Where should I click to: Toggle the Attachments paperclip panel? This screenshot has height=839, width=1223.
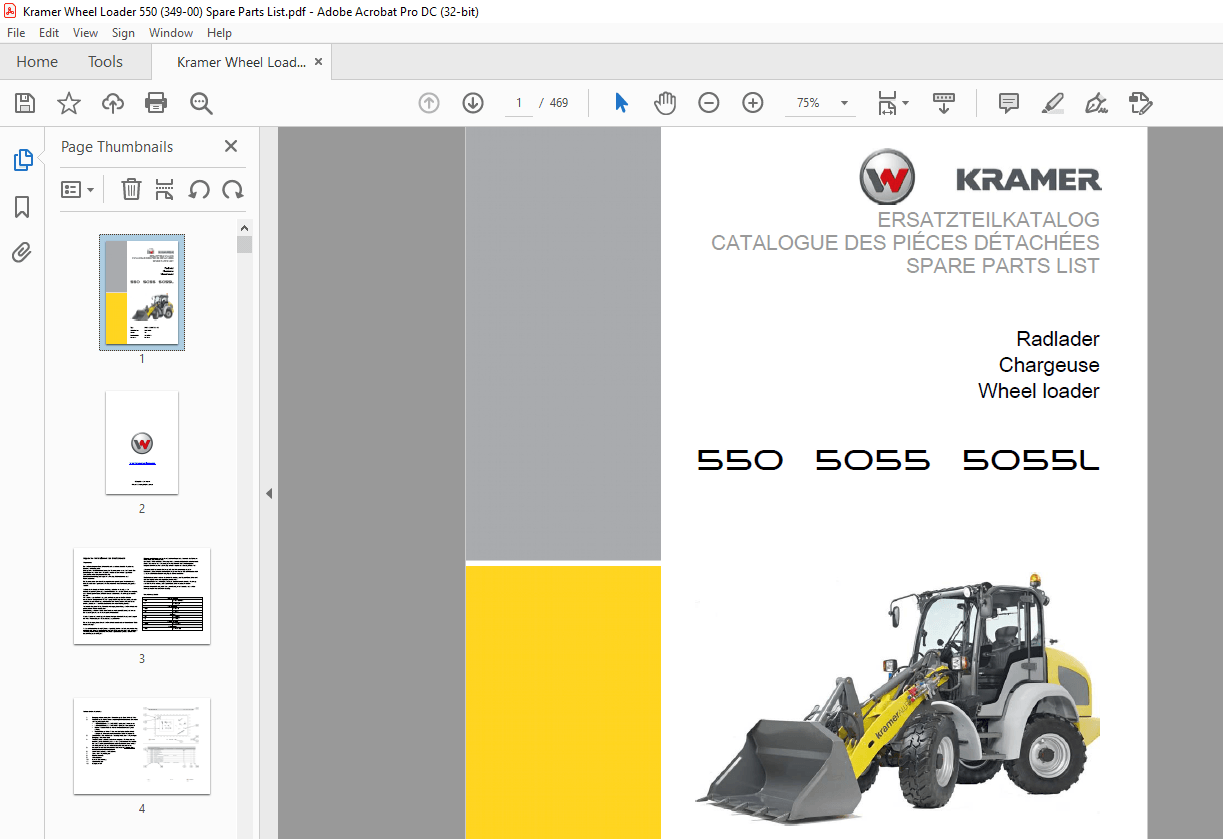coord(22,252)
